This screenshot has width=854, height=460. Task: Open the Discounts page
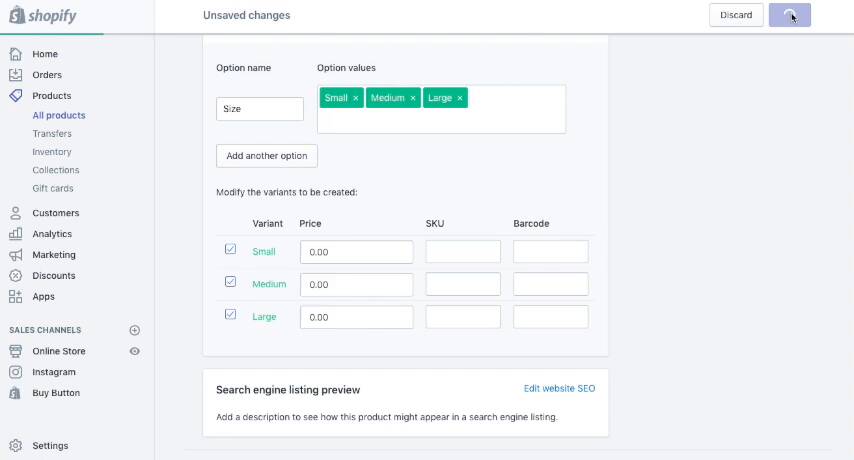tap(54, 276)
